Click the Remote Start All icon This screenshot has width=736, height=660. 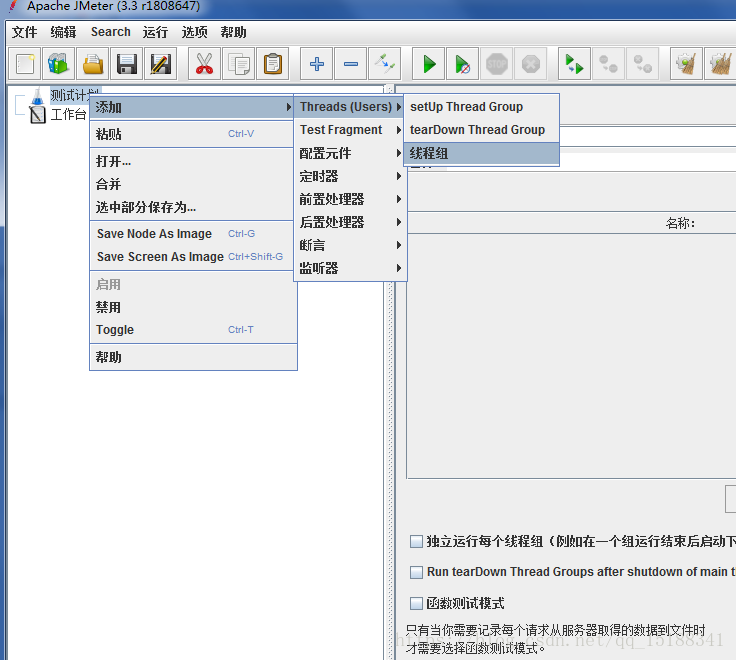pyautogui.click(x=575, y=64)
